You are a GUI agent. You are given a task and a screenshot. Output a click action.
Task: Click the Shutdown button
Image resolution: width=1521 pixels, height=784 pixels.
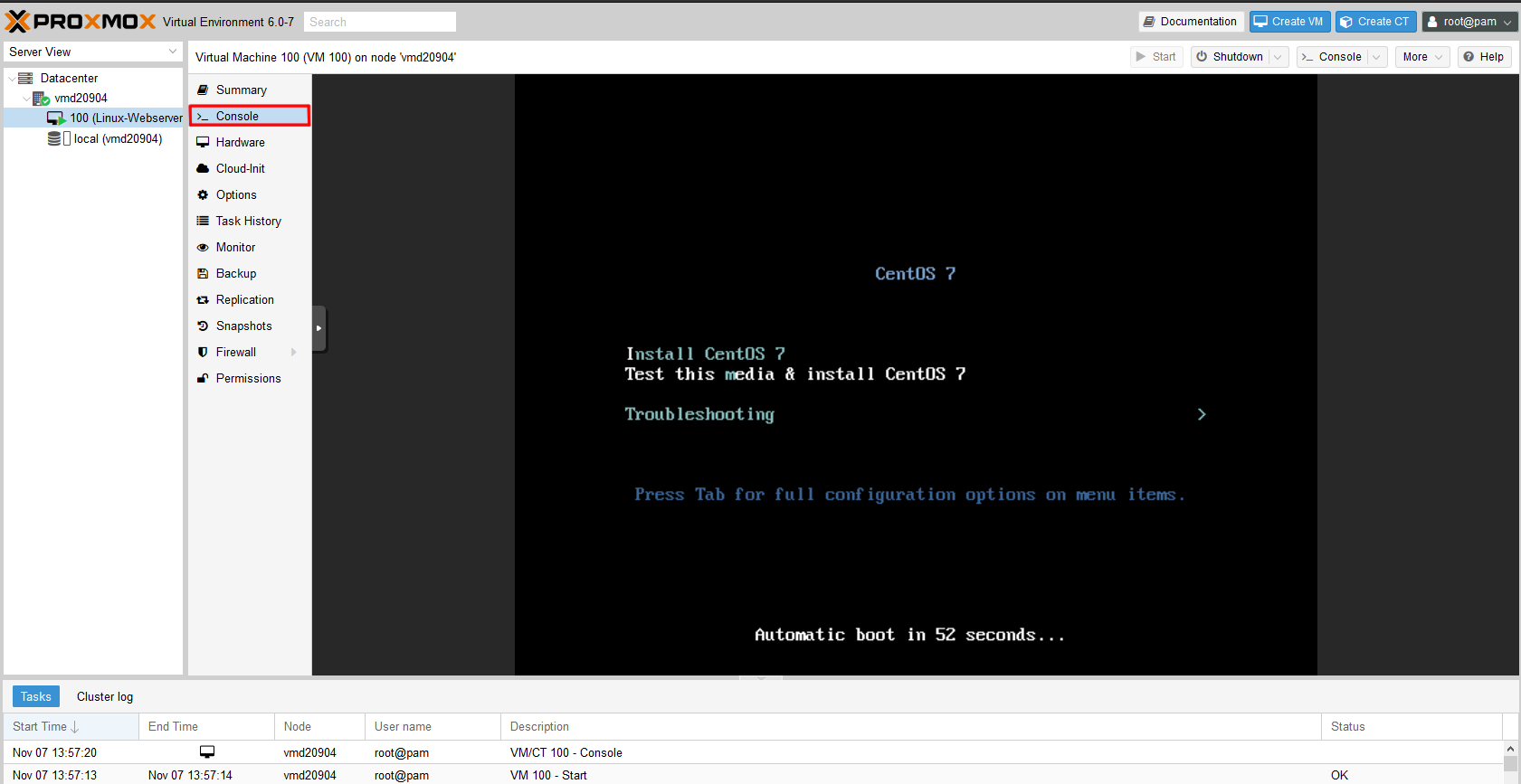1231,56
